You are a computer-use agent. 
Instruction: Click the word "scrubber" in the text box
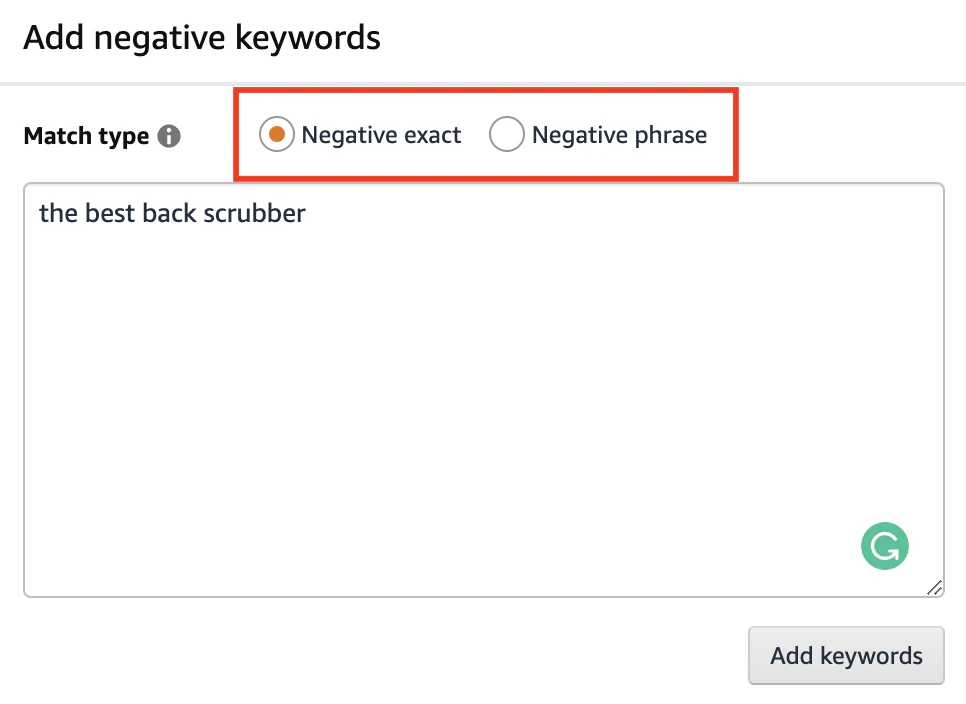point(254,213)
